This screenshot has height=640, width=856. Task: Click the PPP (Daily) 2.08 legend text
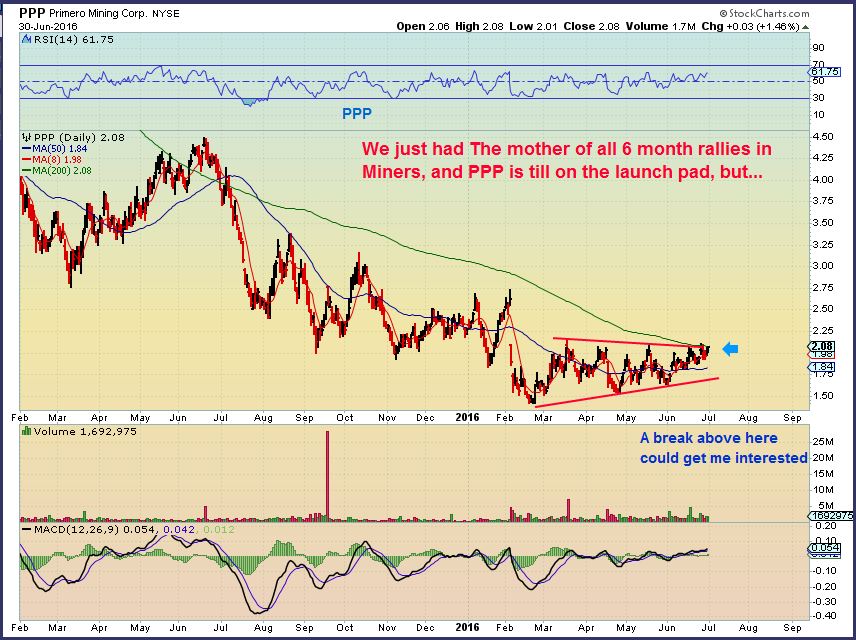(78, 138)
